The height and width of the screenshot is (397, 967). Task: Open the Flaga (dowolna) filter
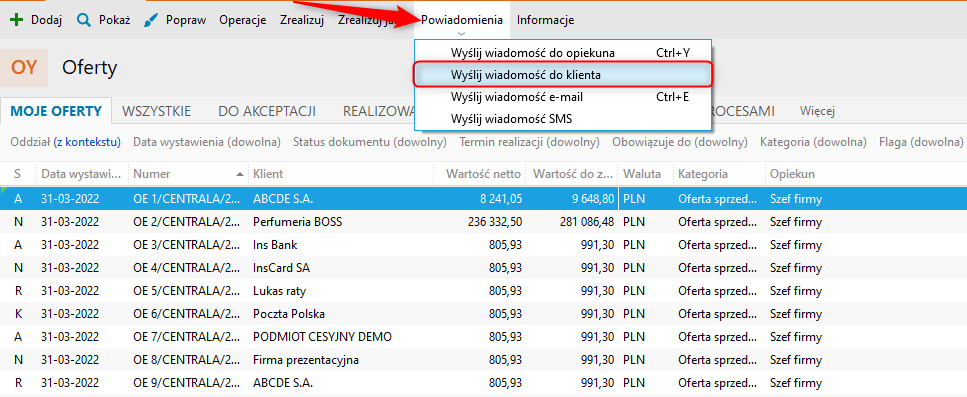point(921,142)
